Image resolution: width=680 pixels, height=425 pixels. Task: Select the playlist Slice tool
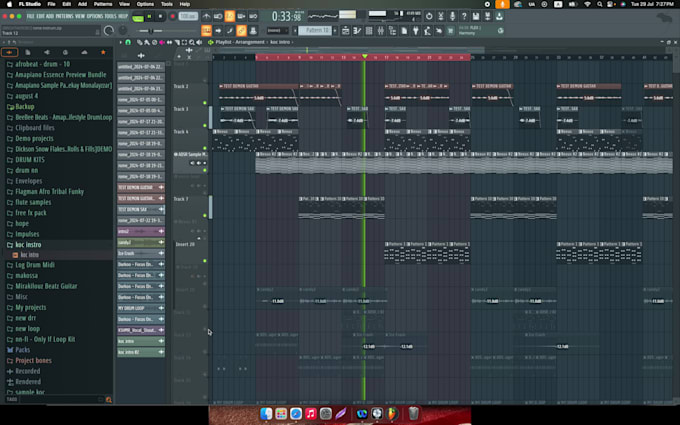point(177,42)
